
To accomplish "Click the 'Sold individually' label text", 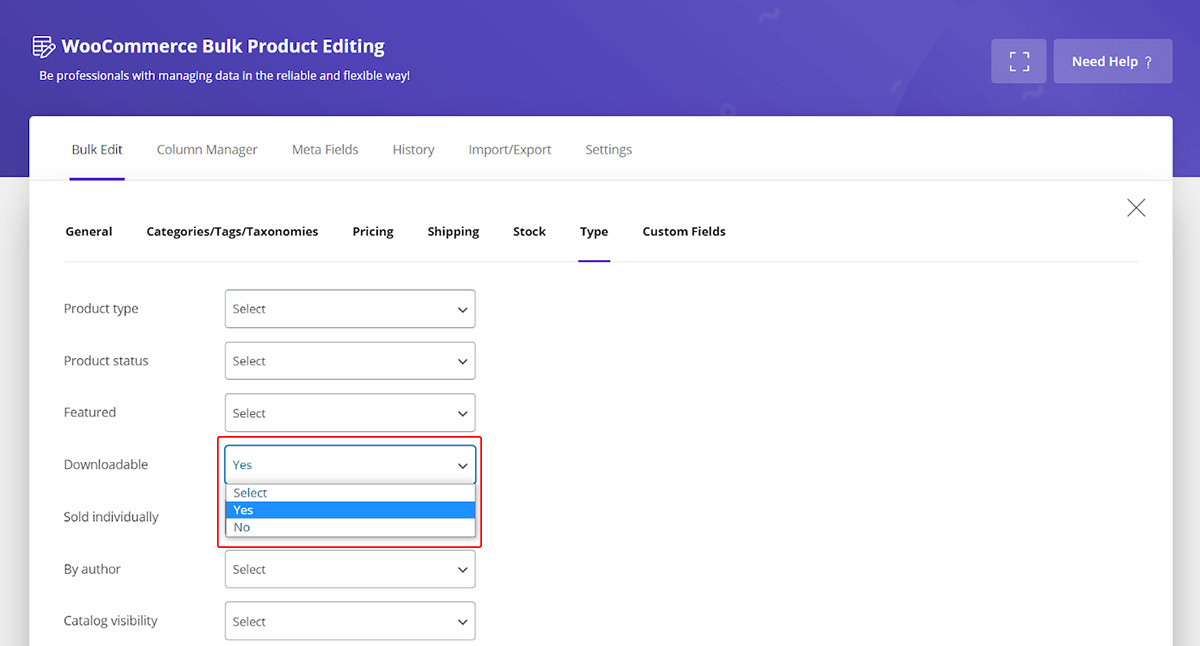I will point(111,517).
